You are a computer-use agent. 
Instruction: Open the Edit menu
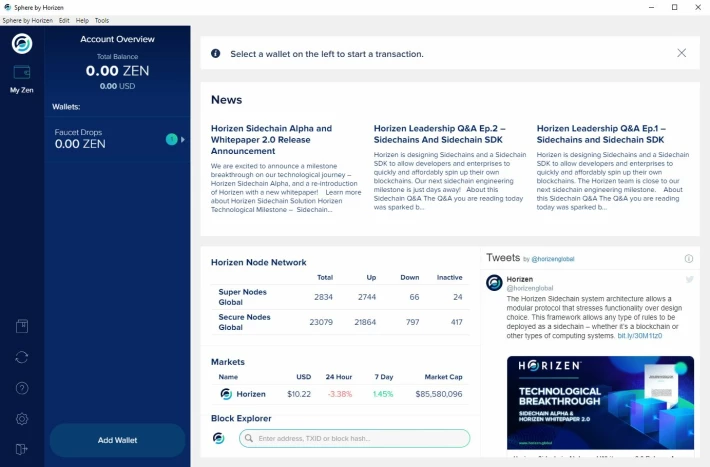(64, 20)
